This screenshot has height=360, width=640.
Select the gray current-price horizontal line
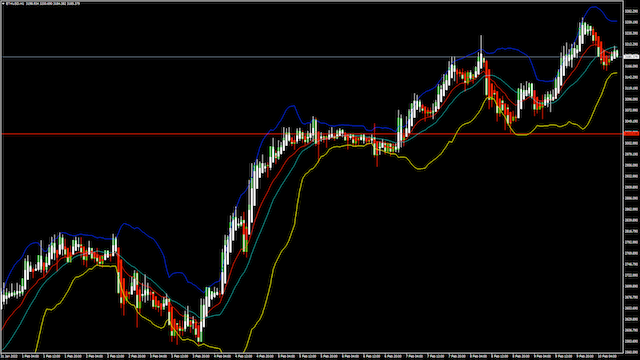(312, 57)
